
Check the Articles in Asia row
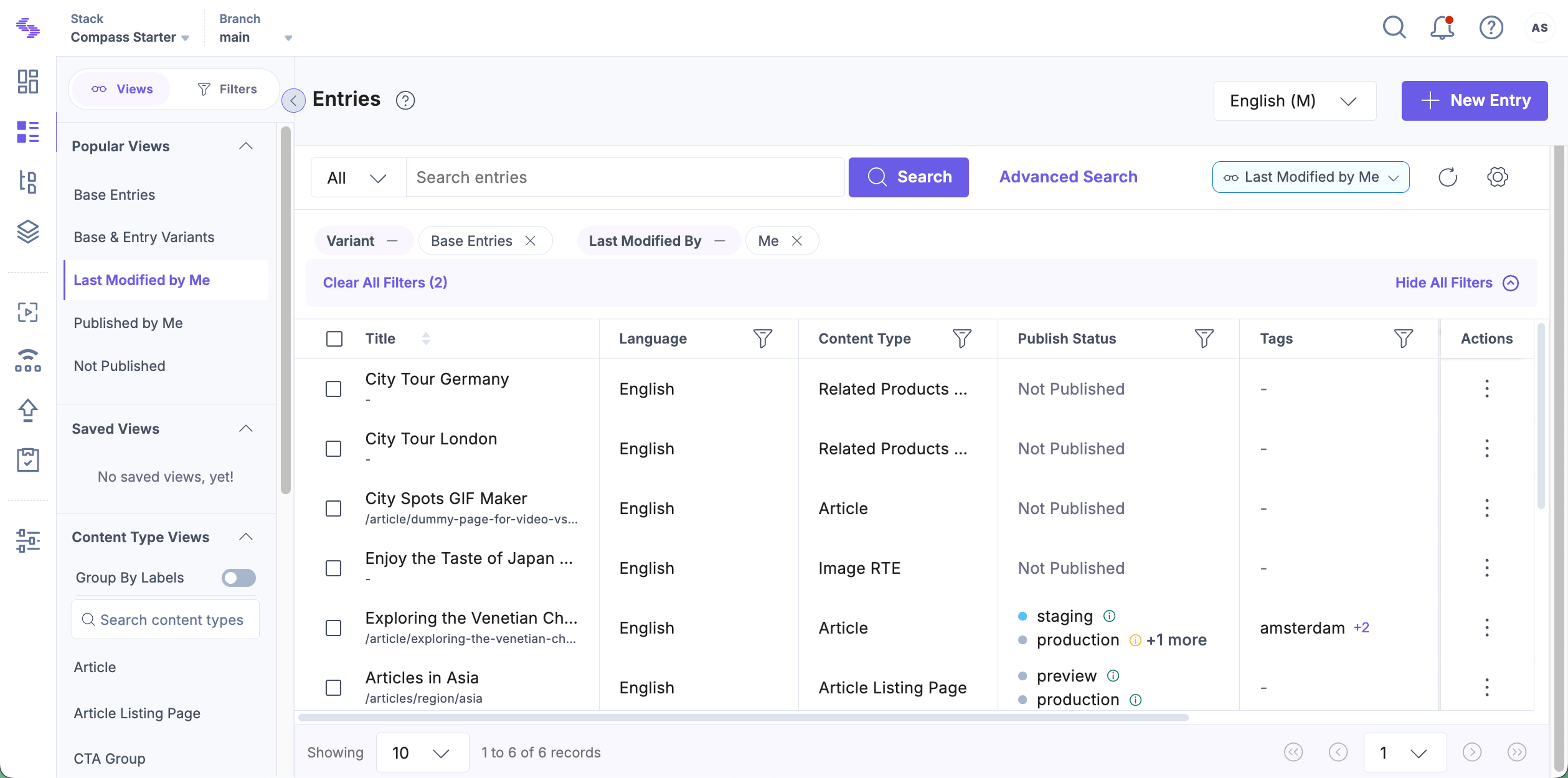point(334,687)
